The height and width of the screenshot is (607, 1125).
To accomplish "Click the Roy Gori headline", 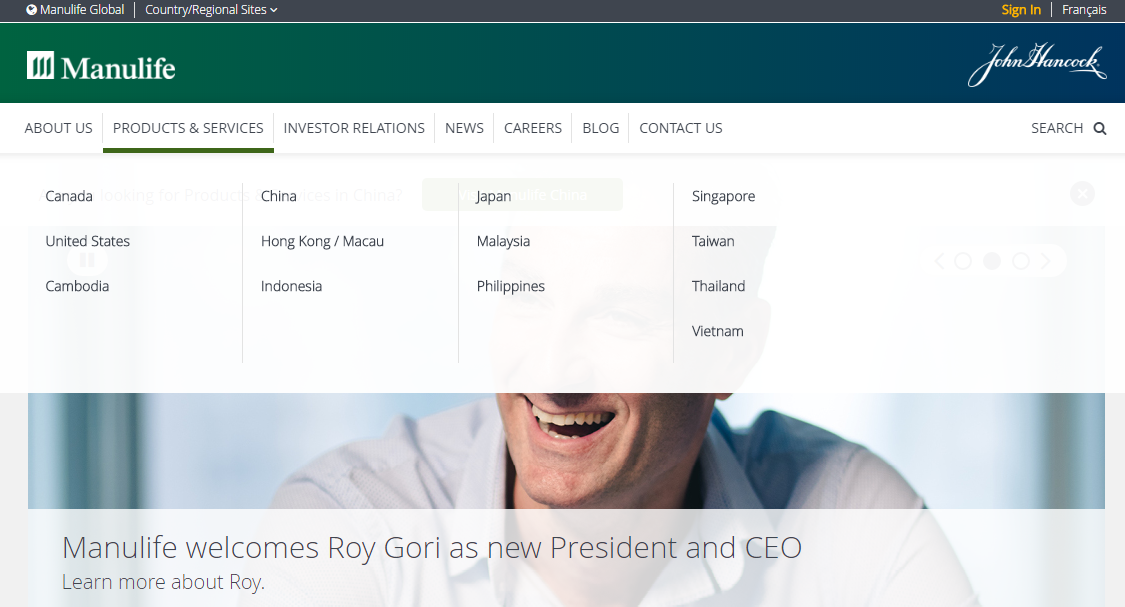I will [x=431, y=548].
